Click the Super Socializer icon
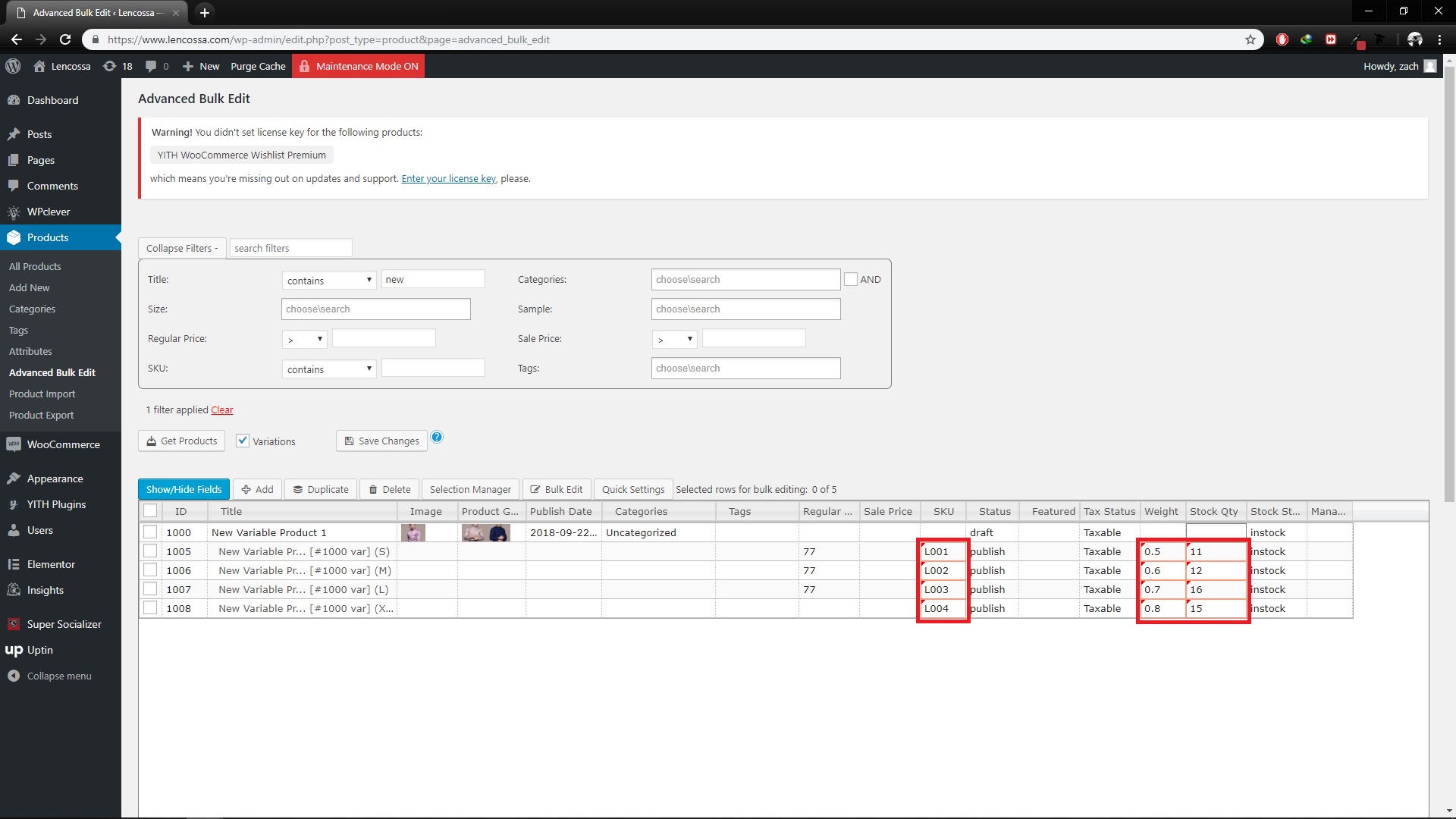1456x819 pixels. 14,624
